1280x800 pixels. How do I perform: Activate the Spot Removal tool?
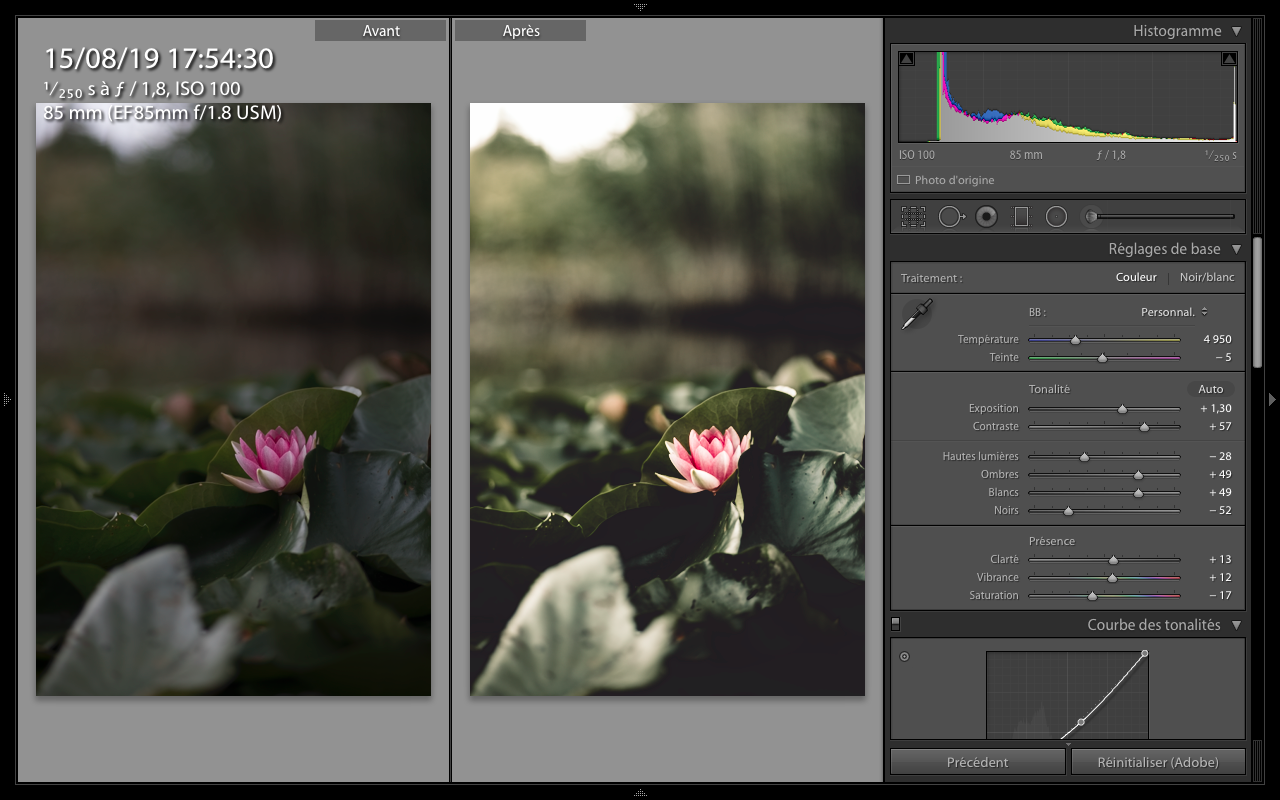pyautogui.click(x=950, y=216)
